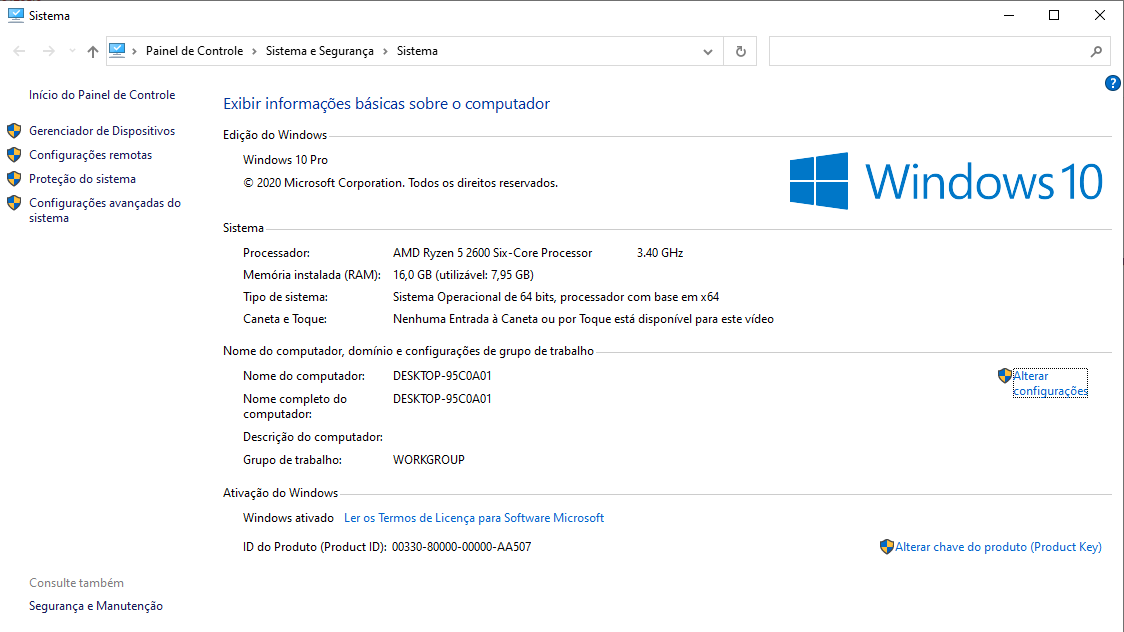Expand chevron after Painel de Controle
This screenshot has width=1124, height=632.
click(x=254, y=51)
